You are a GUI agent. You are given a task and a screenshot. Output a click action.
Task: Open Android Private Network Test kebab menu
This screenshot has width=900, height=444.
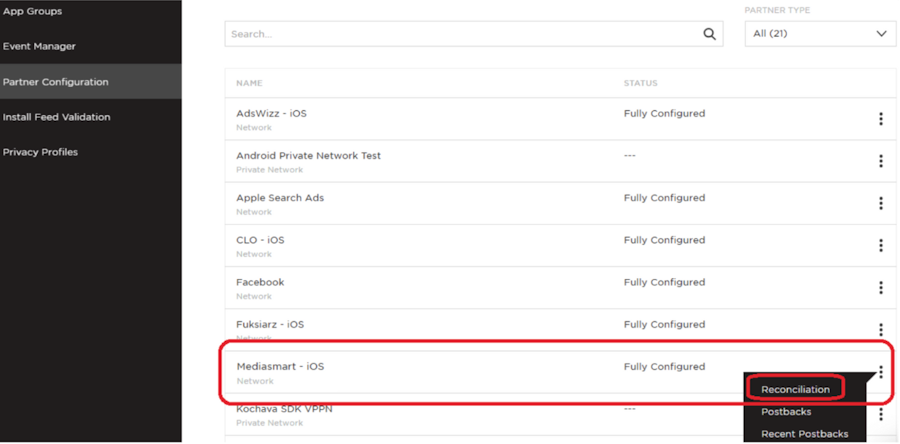pyautogui.click(x=880, y=161)
